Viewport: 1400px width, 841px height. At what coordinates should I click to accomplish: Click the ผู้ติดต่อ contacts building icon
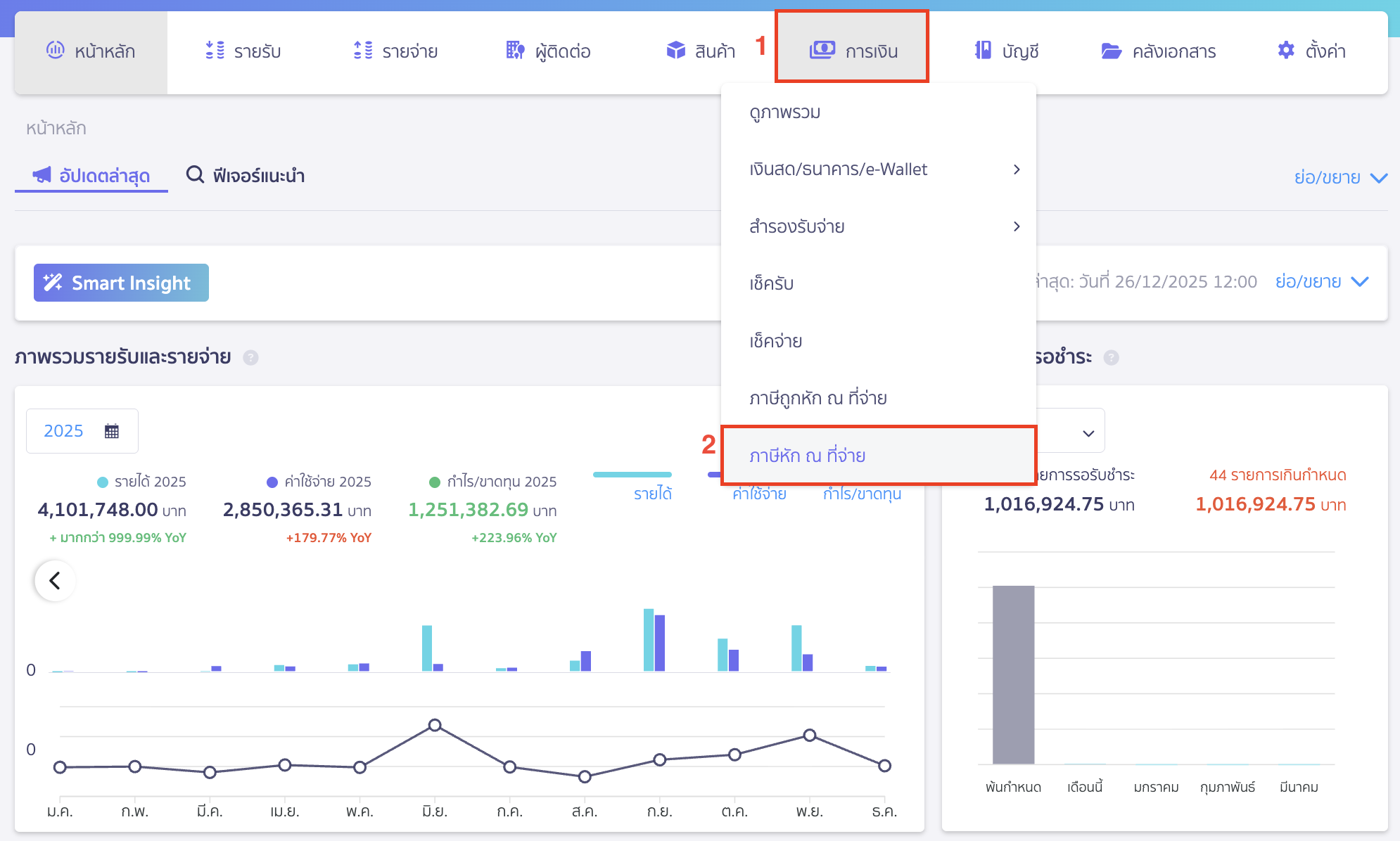(515, 51)
